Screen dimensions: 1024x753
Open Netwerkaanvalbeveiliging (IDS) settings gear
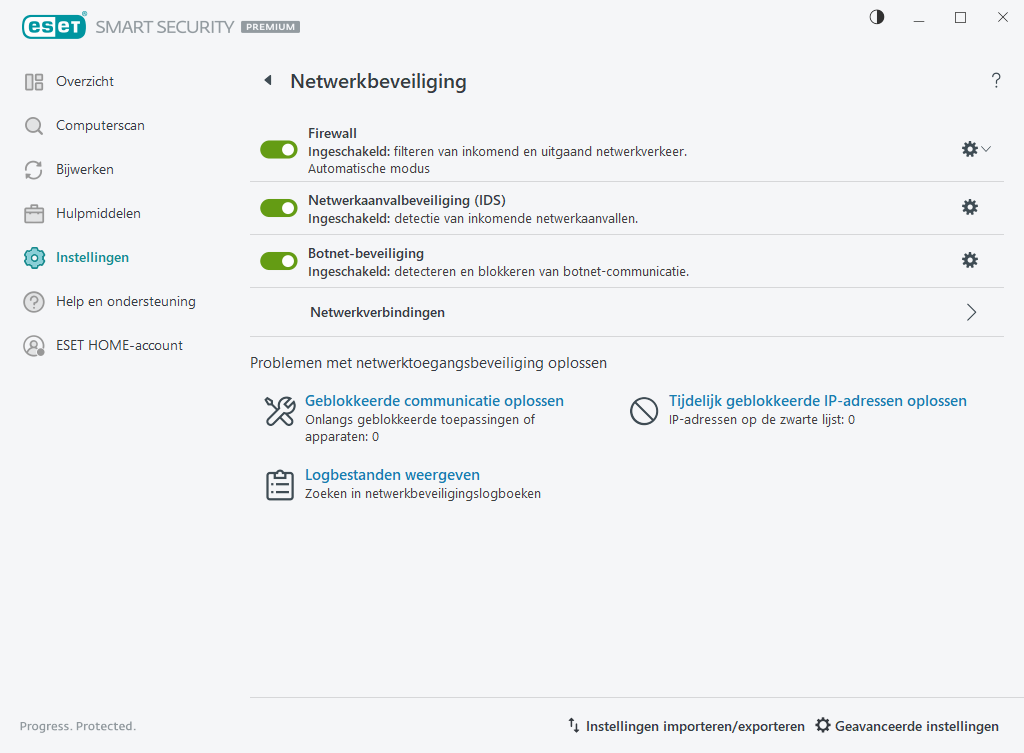pos(969,207)
